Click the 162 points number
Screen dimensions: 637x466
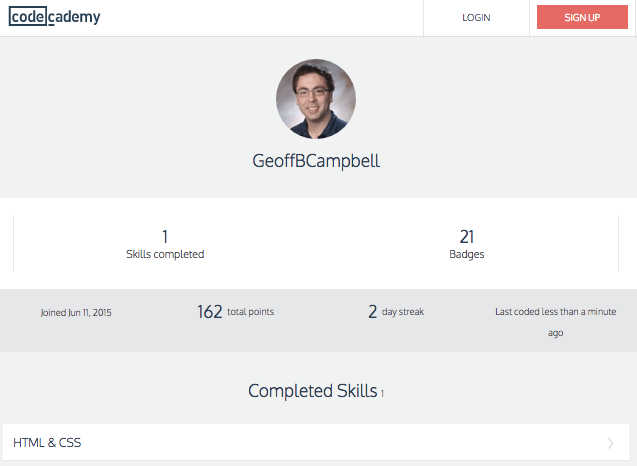pos(209,312)
